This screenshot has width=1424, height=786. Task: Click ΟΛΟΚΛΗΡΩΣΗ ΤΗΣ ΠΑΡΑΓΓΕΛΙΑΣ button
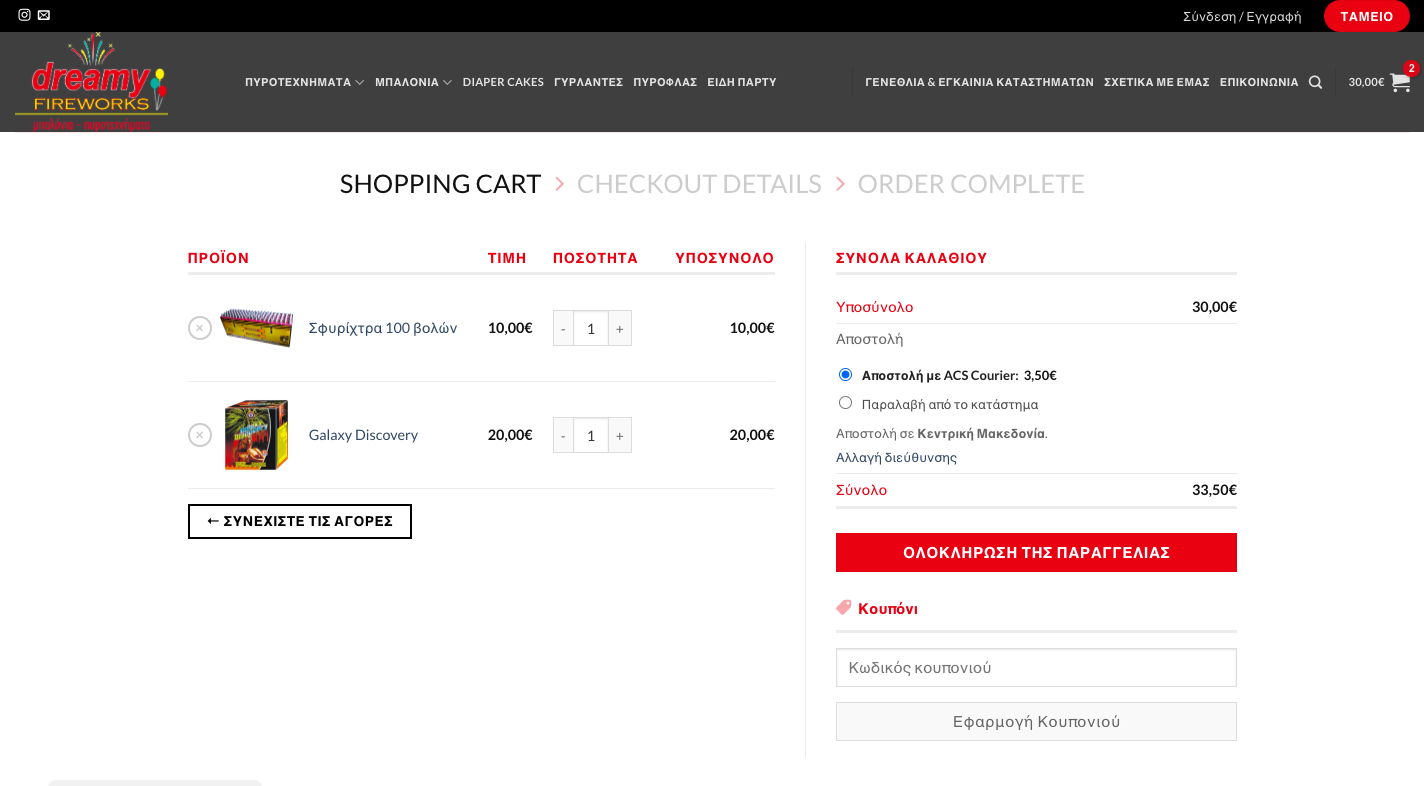tap(1036, 552)
